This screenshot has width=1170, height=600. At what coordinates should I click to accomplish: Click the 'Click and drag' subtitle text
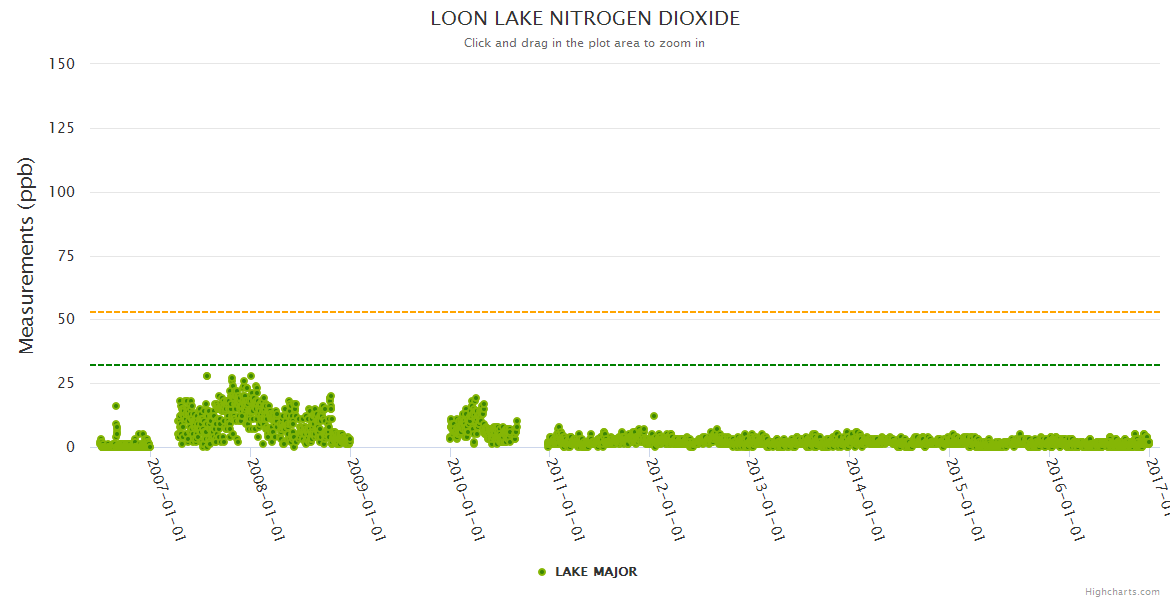coord(585,43)
